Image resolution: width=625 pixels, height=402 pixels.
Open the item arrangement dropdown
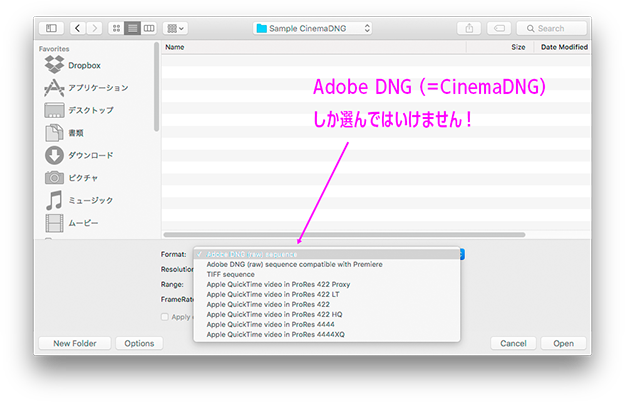(x=176, y=28)
